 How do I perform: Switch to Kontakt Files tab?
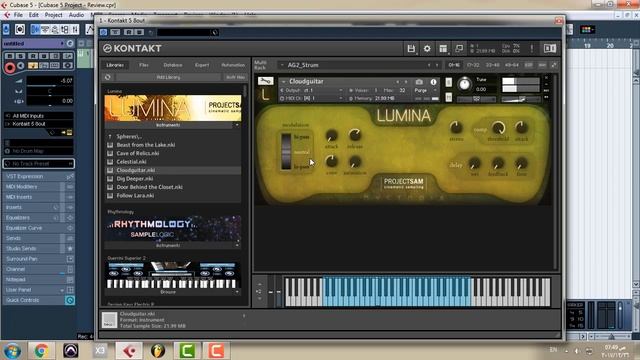[144, 65]
